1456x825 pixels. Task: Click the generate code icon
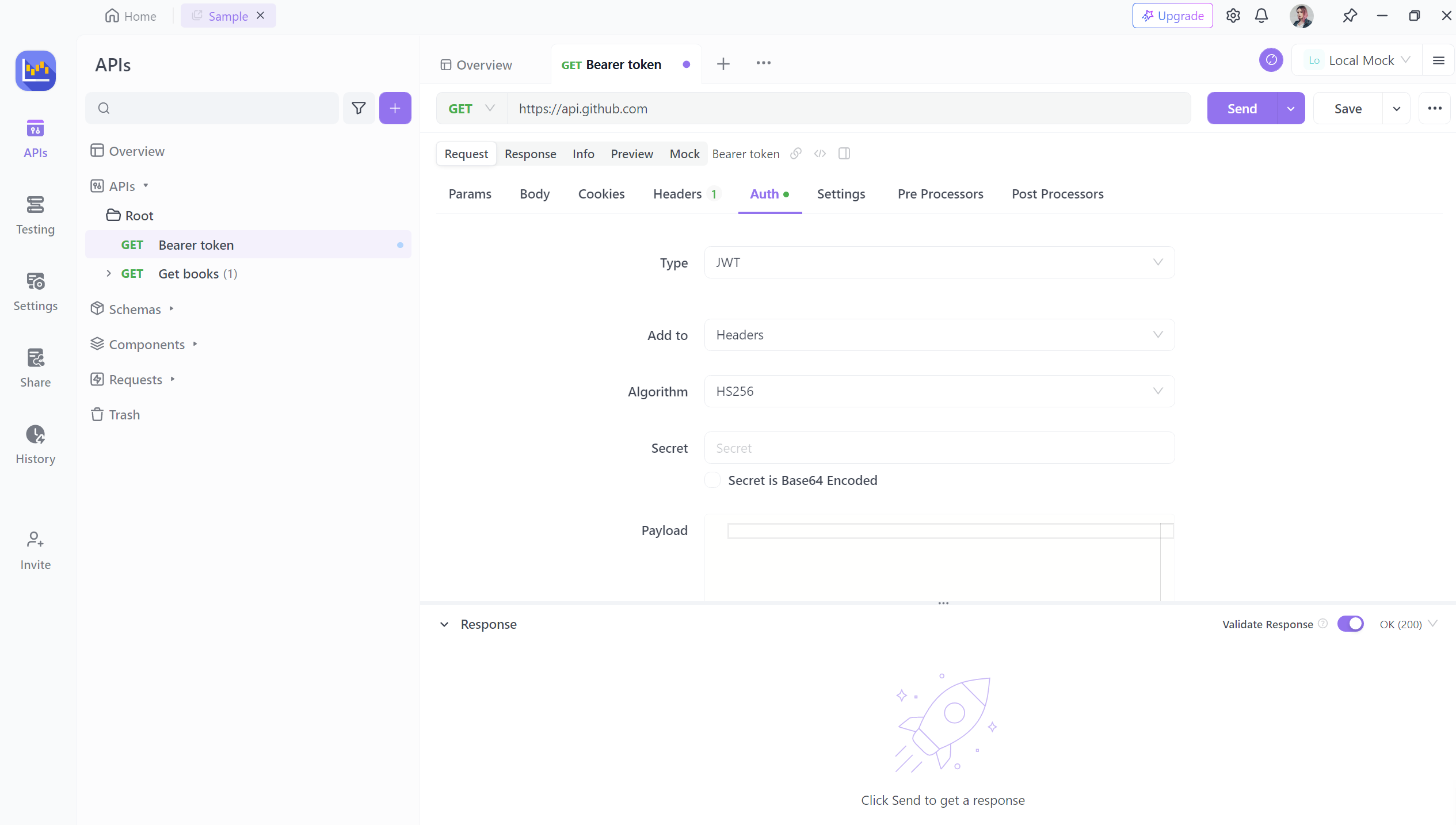[x=820, y=154]
